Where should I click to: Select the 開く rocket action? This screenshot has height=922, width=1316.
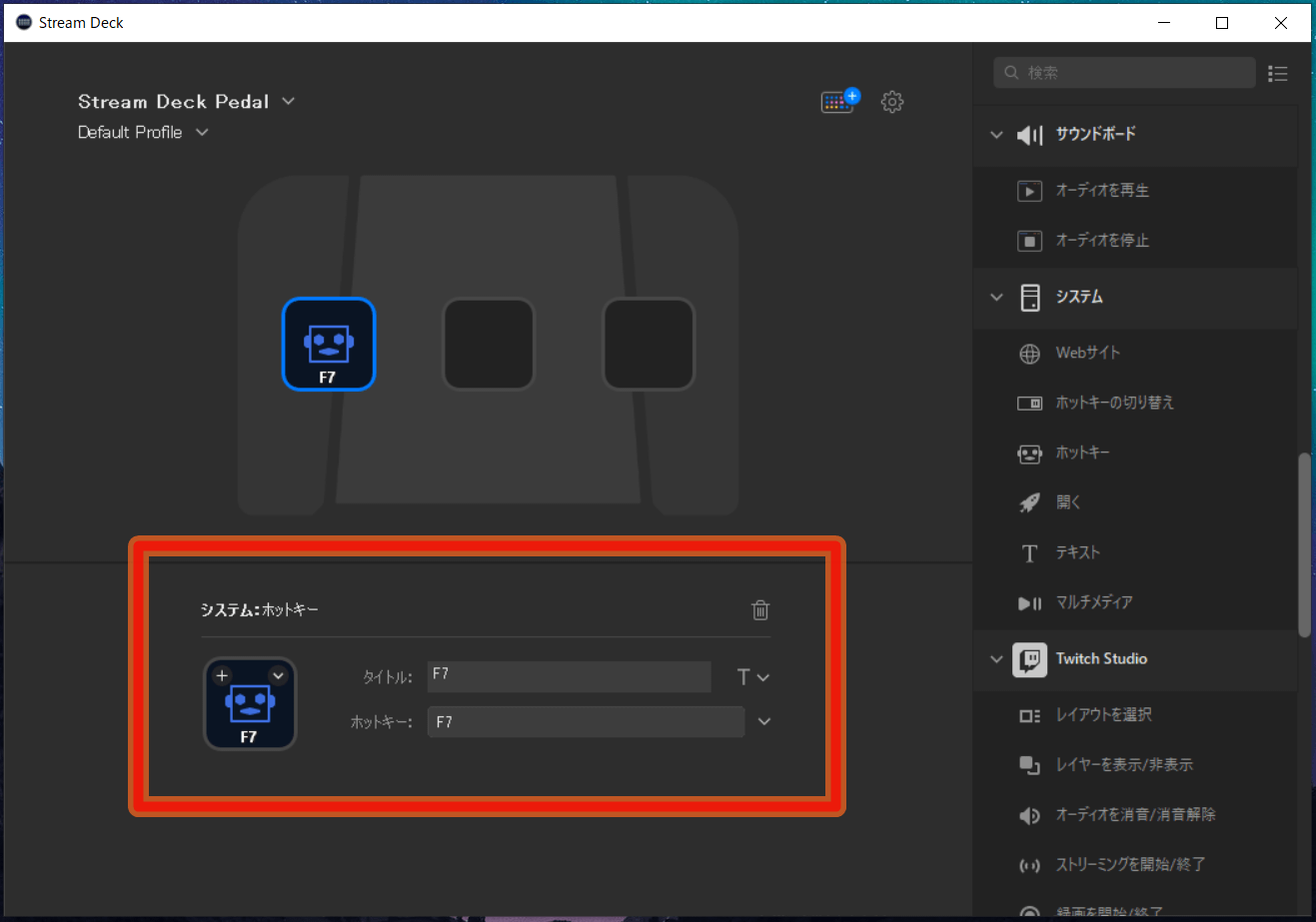1135,502
